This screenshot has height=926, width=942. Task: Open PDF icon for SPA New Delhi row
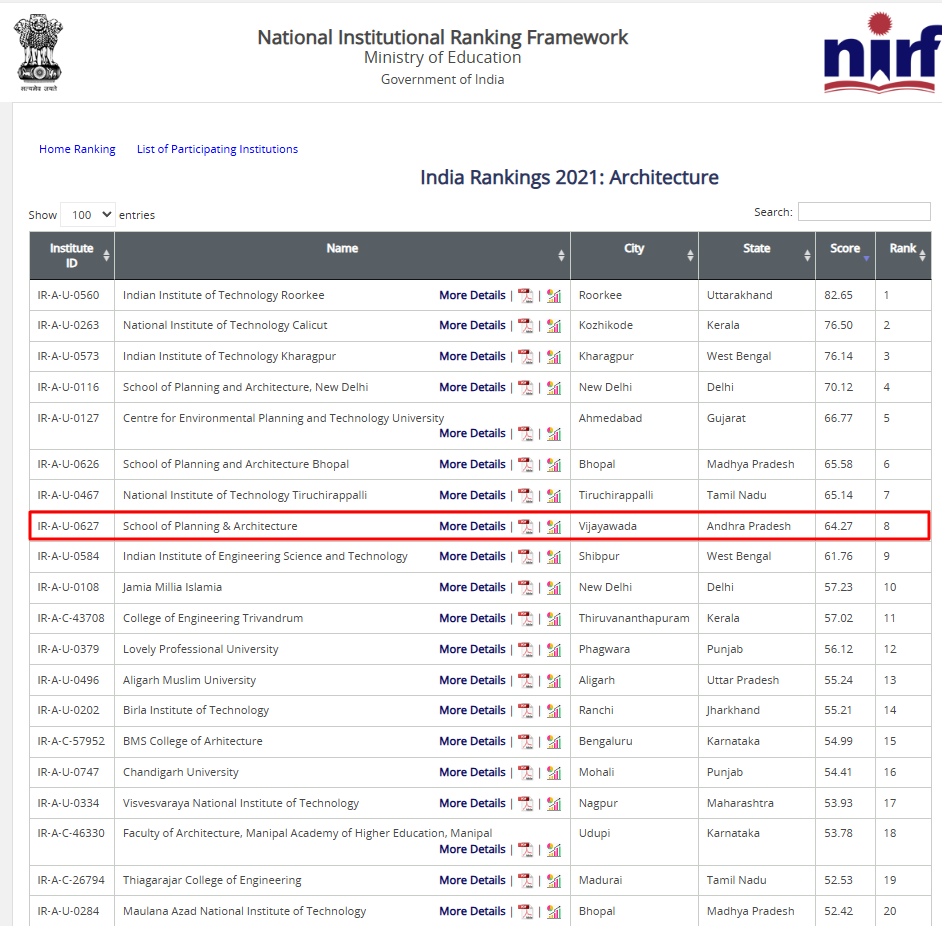click(526, 388)
